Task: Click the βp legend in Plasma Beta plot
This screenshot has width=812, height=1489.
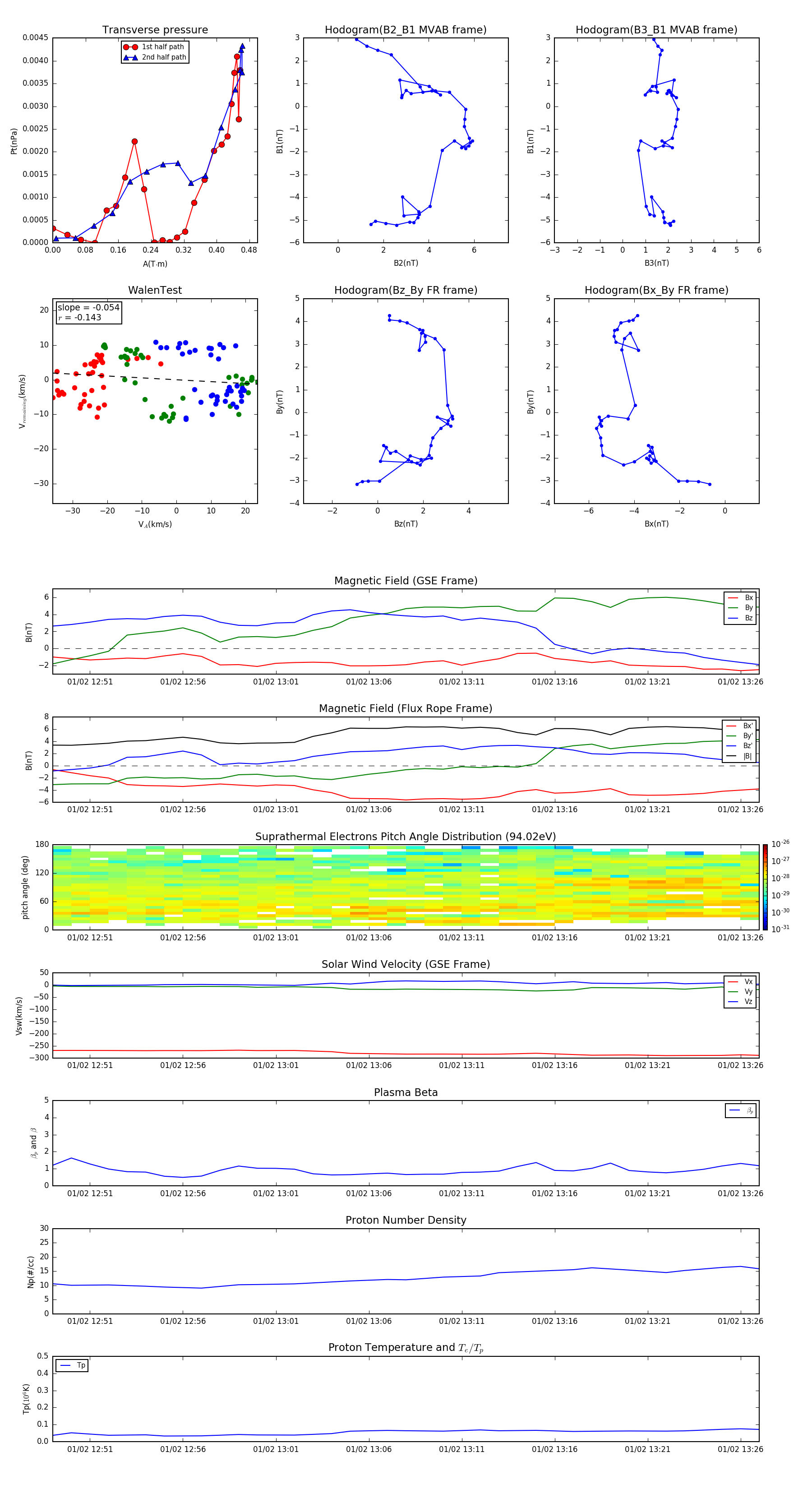Action: [741, 1110]
